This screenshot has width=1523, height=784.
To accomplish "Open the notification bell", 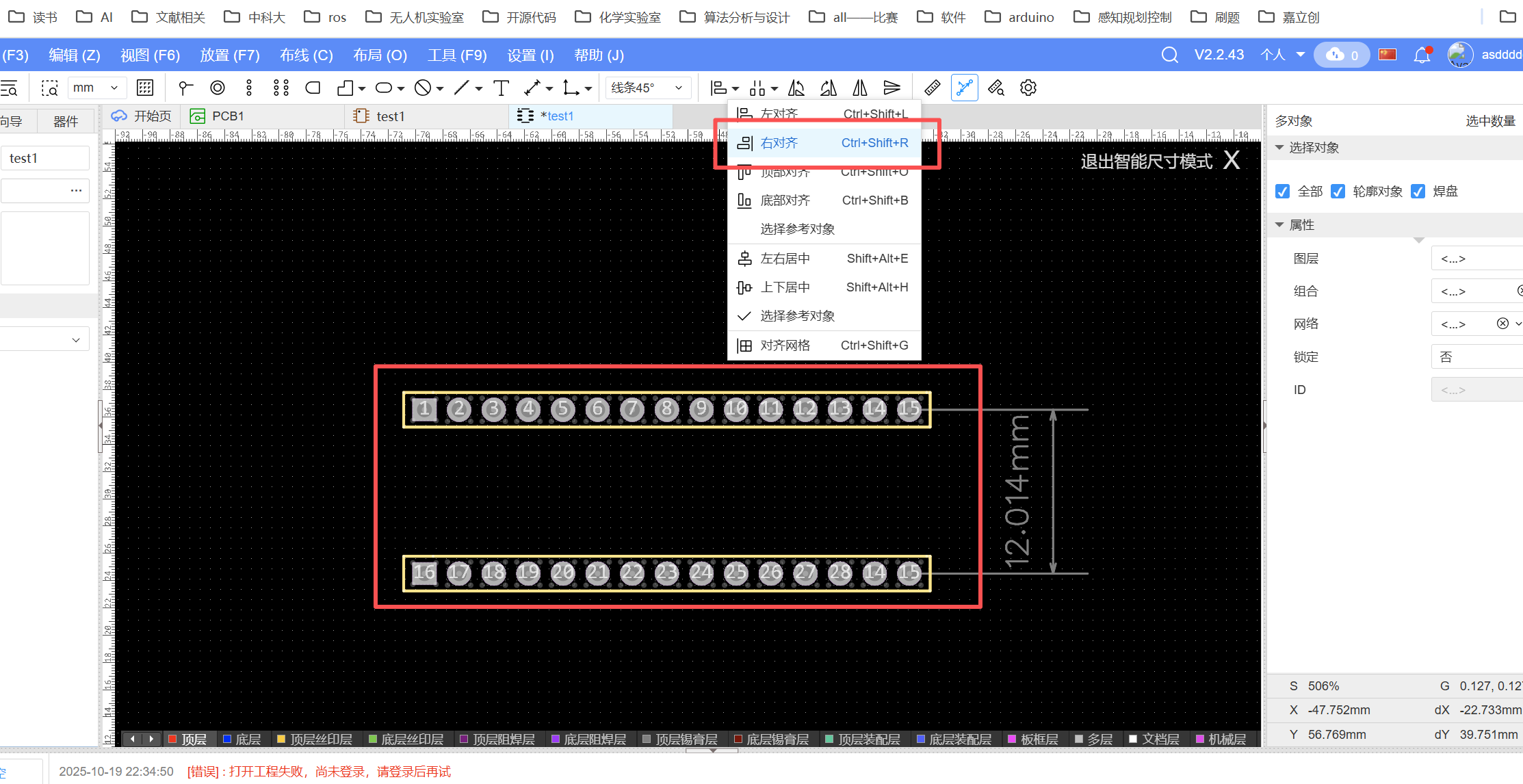I will coord(1422,55).
